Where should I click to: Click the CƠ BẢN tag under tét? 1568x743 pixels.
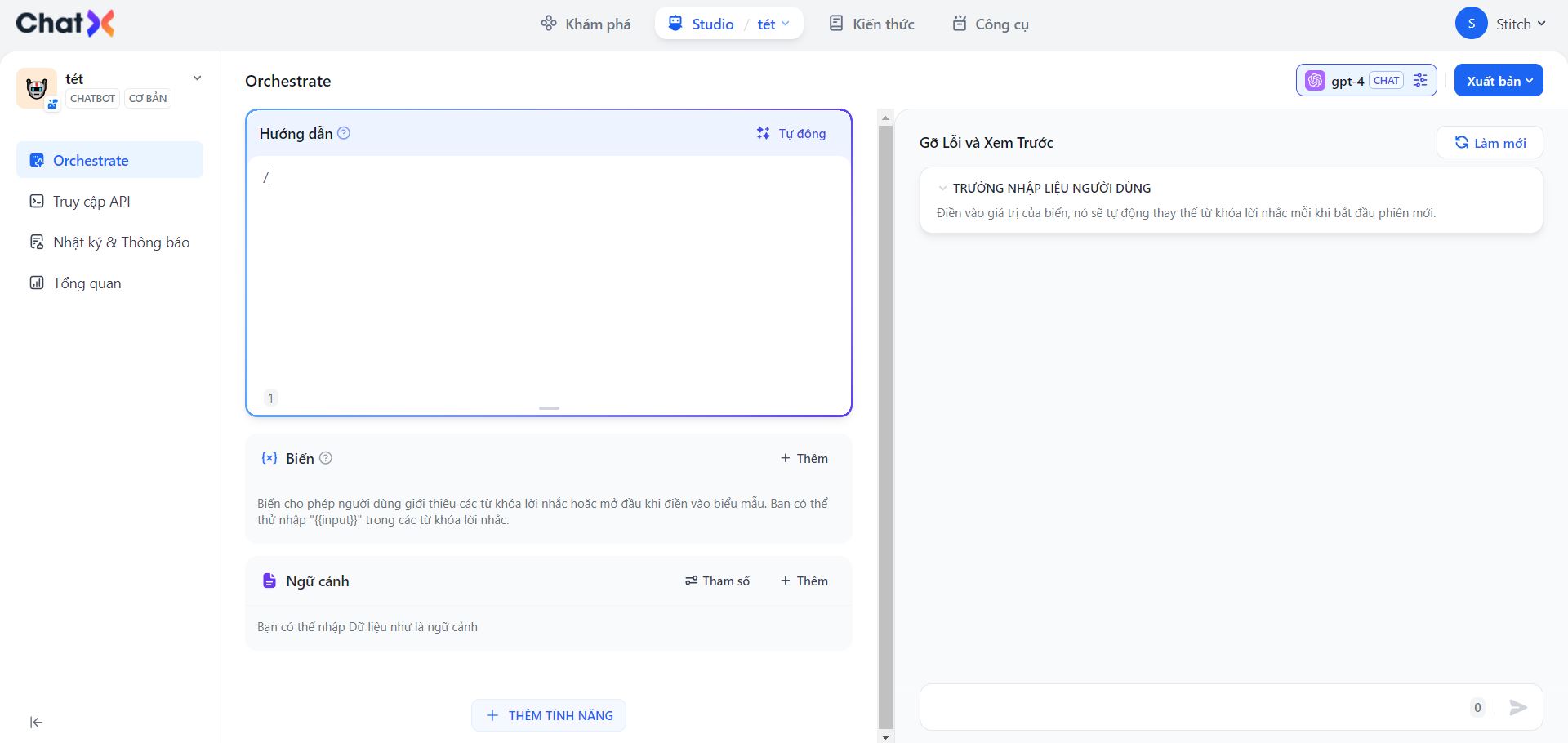tap(148, 98)
